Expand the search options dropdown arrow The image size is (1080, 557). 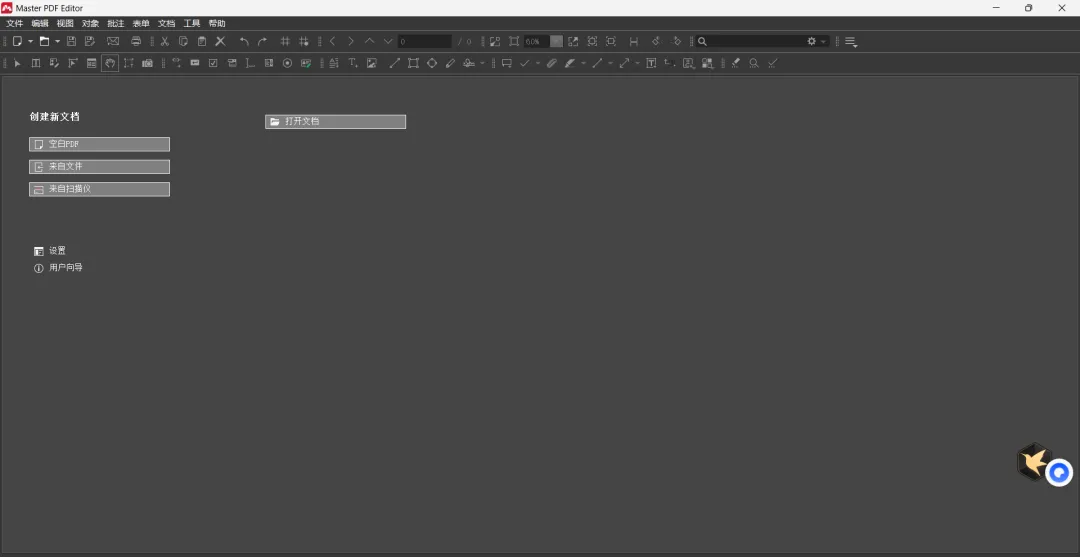point(823,41)
